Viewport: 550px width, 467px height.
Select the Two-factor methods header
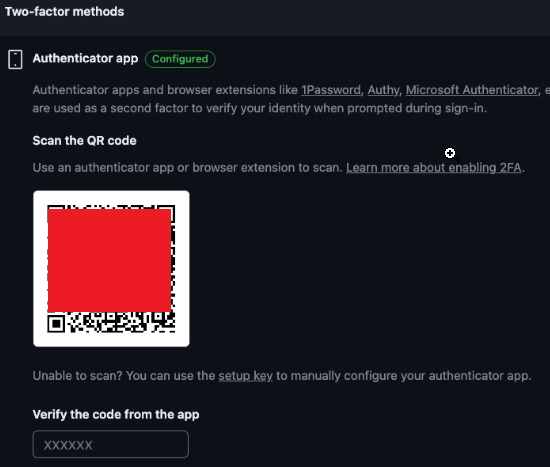(x=65, y=12)
